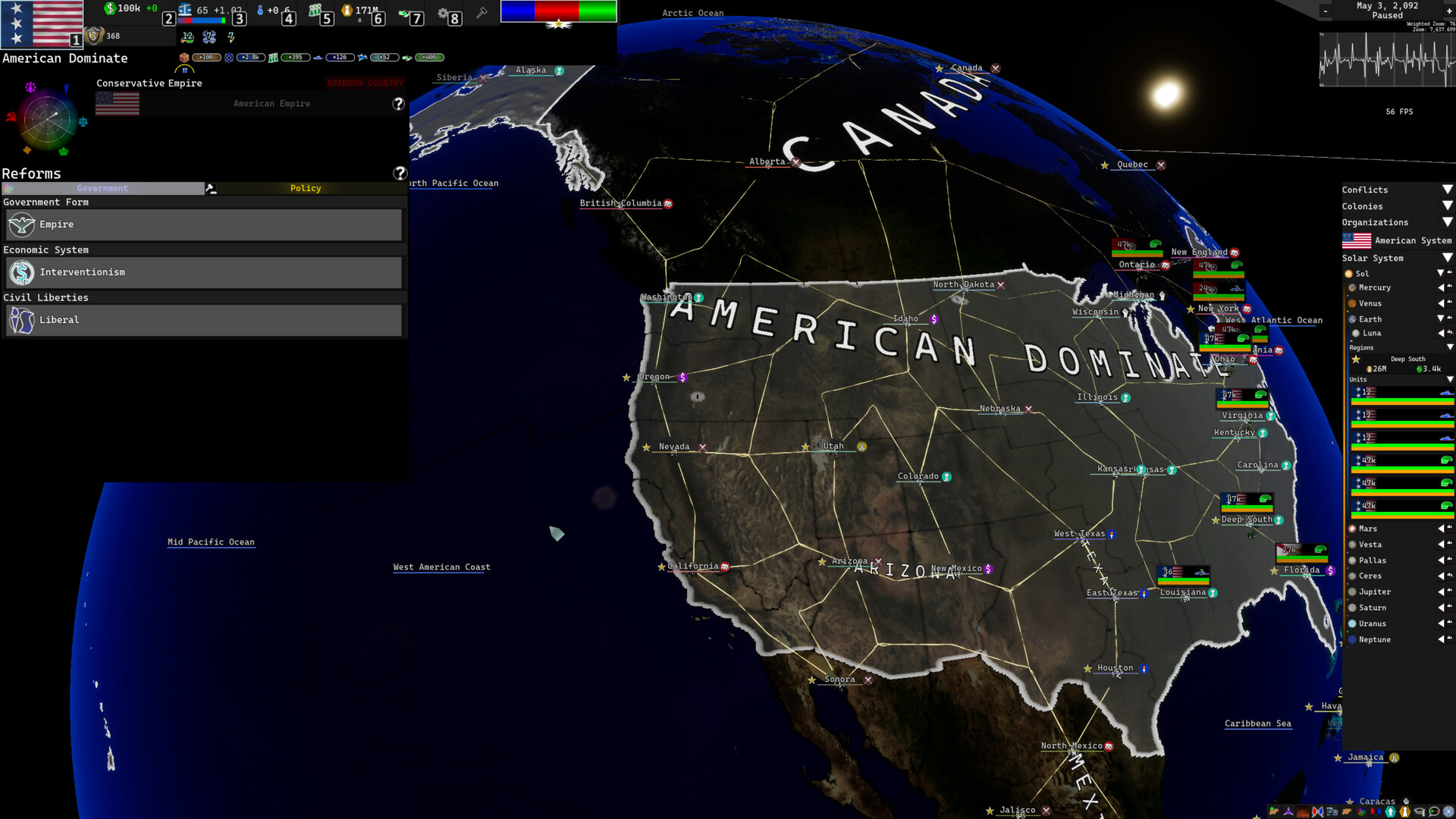Image resolution: width=1456 pixels, height=819 pixels.
Task: Collapse the Organizations list
Action: click(x=1447, y=222)
